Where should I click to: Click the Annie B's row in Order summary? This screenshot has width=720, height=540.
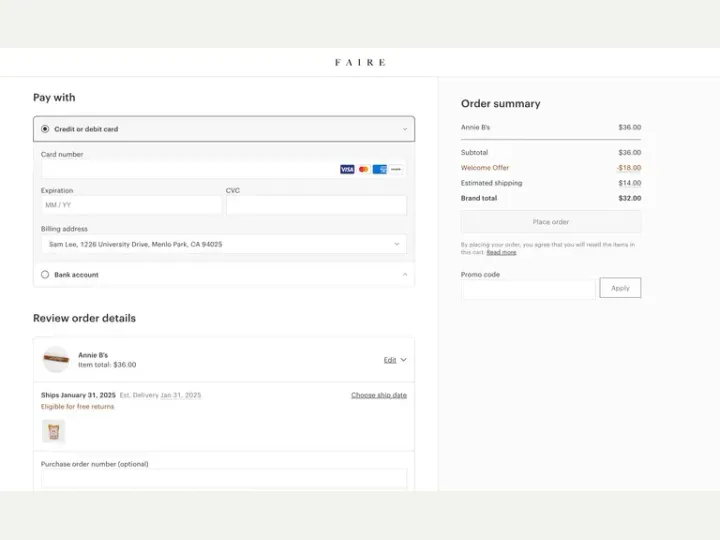[551, 128]
